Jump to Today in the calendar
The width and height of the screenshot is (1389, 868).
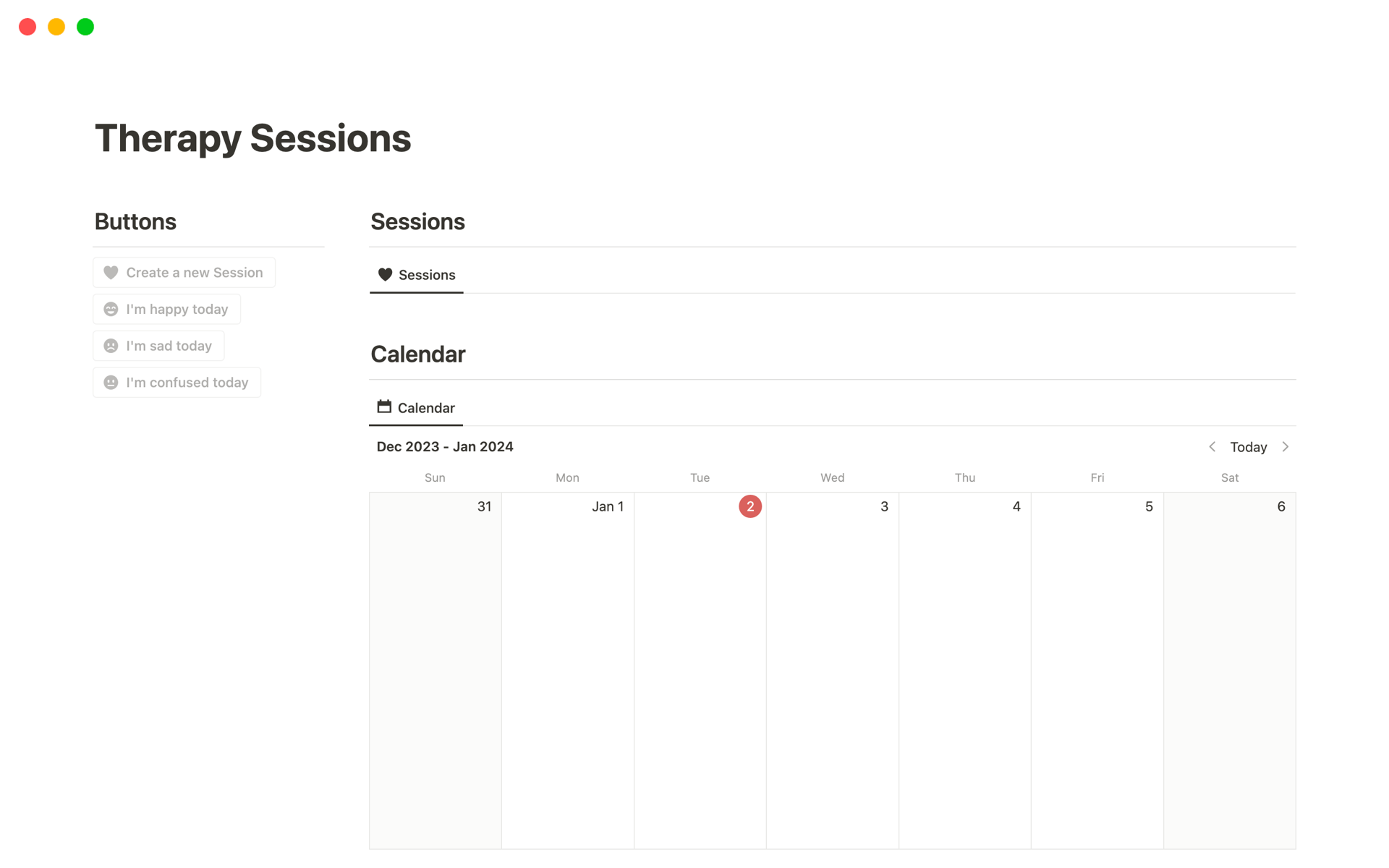point(1248,447)
